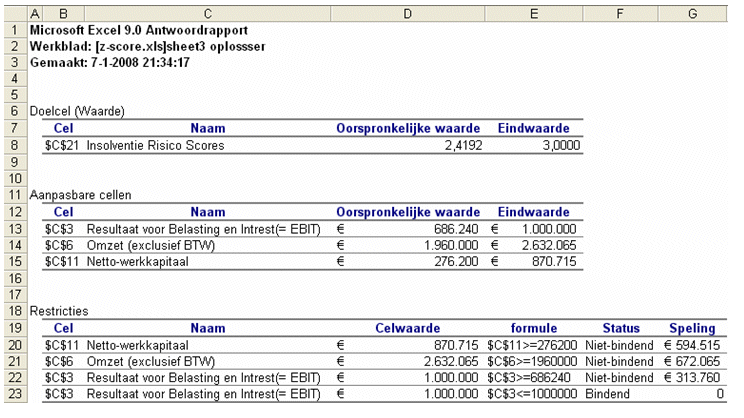Click the 'Restricties' heading

(x=59, y=311)
